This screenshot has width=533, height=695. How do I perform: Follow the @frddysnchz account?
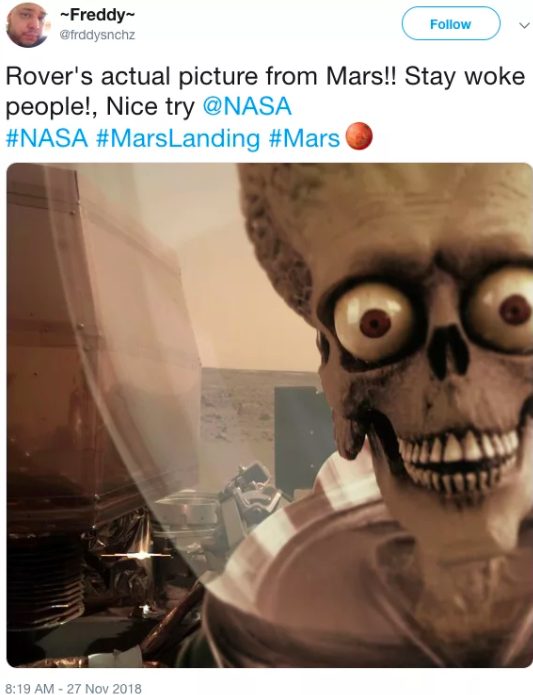(451, 24)
